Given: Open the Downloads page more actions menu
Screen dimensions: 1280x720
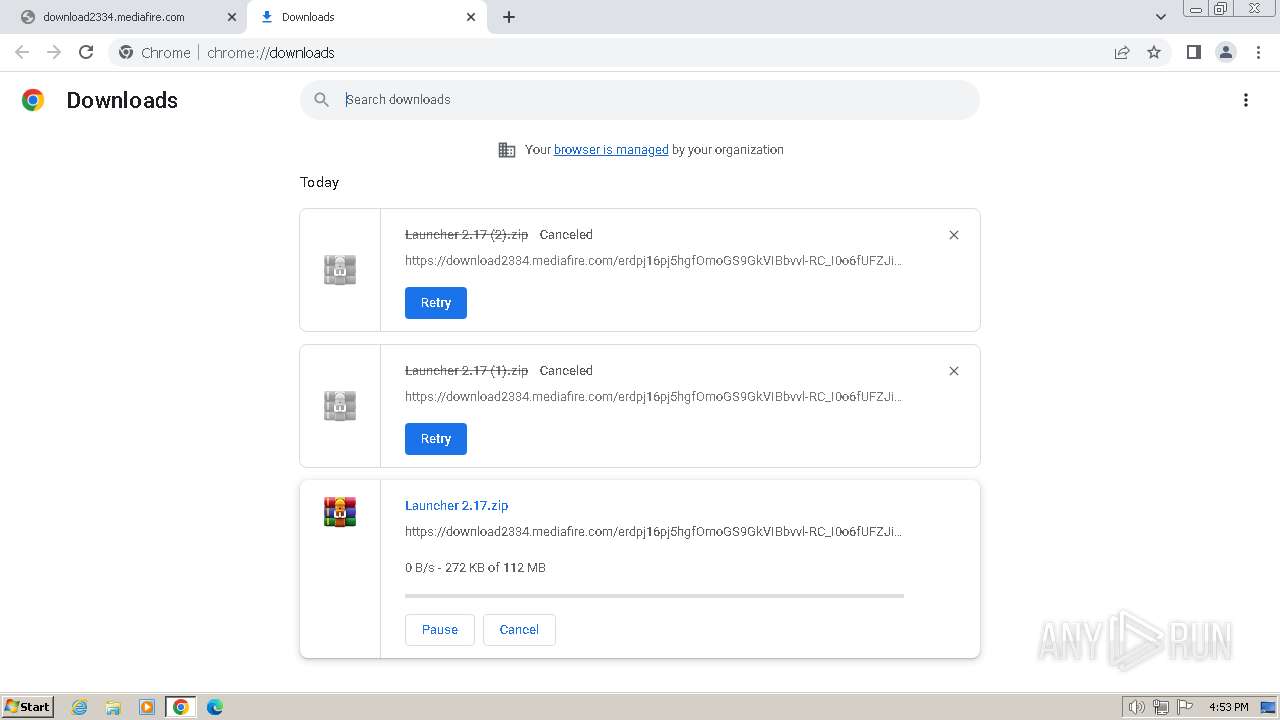Looking at the screenshot, I should 1246,100.
